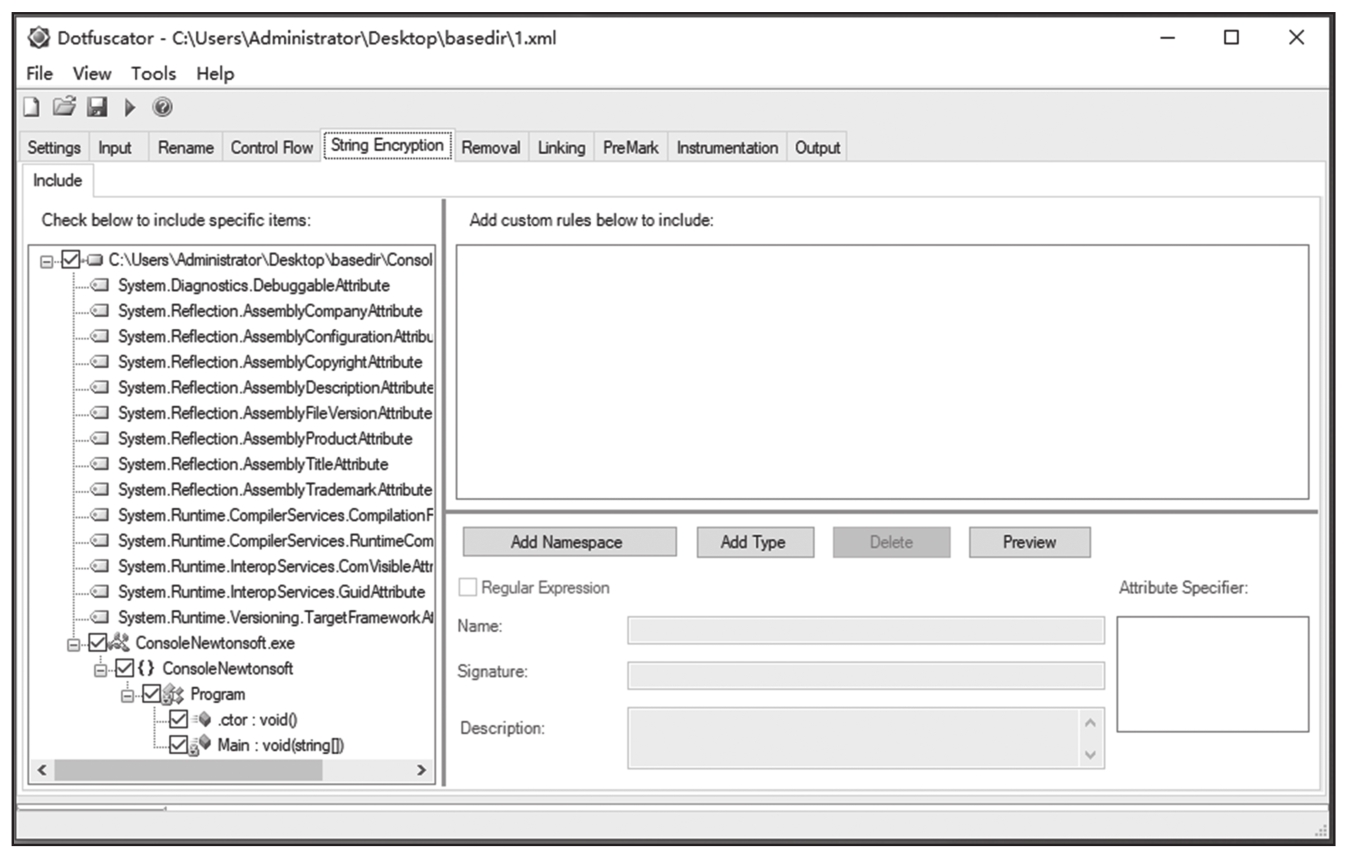
Task: Click the .ctor method icon
Action: click(x=201, y=719)
